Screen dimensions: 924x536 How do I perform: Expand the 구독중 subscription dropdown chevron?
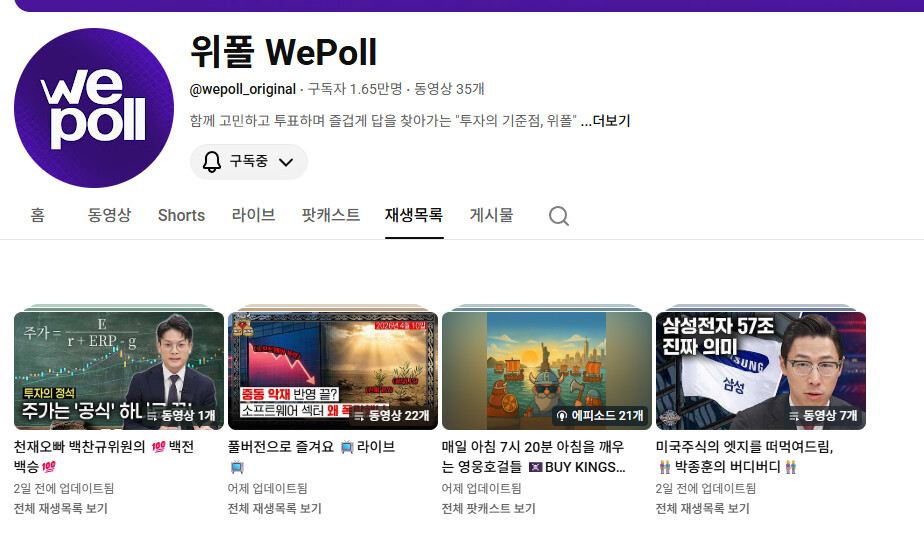click(x=286, y=162)
